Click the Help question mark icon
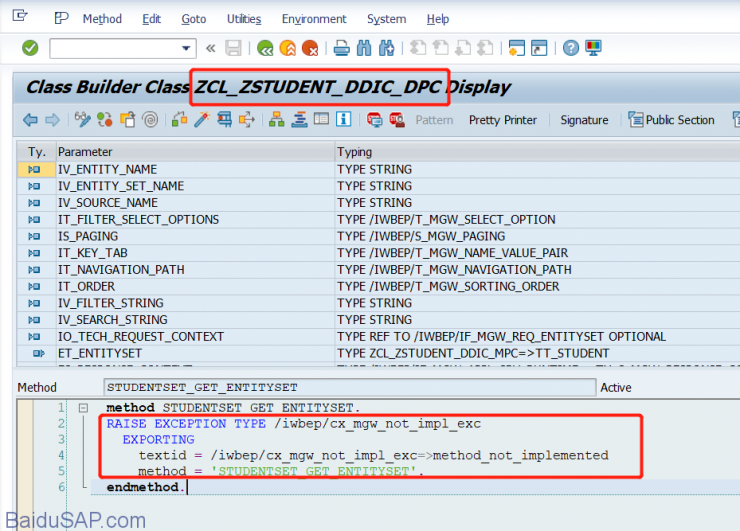Image resolution: width=740 pixels, height=531 pixels. coord(571,48)
